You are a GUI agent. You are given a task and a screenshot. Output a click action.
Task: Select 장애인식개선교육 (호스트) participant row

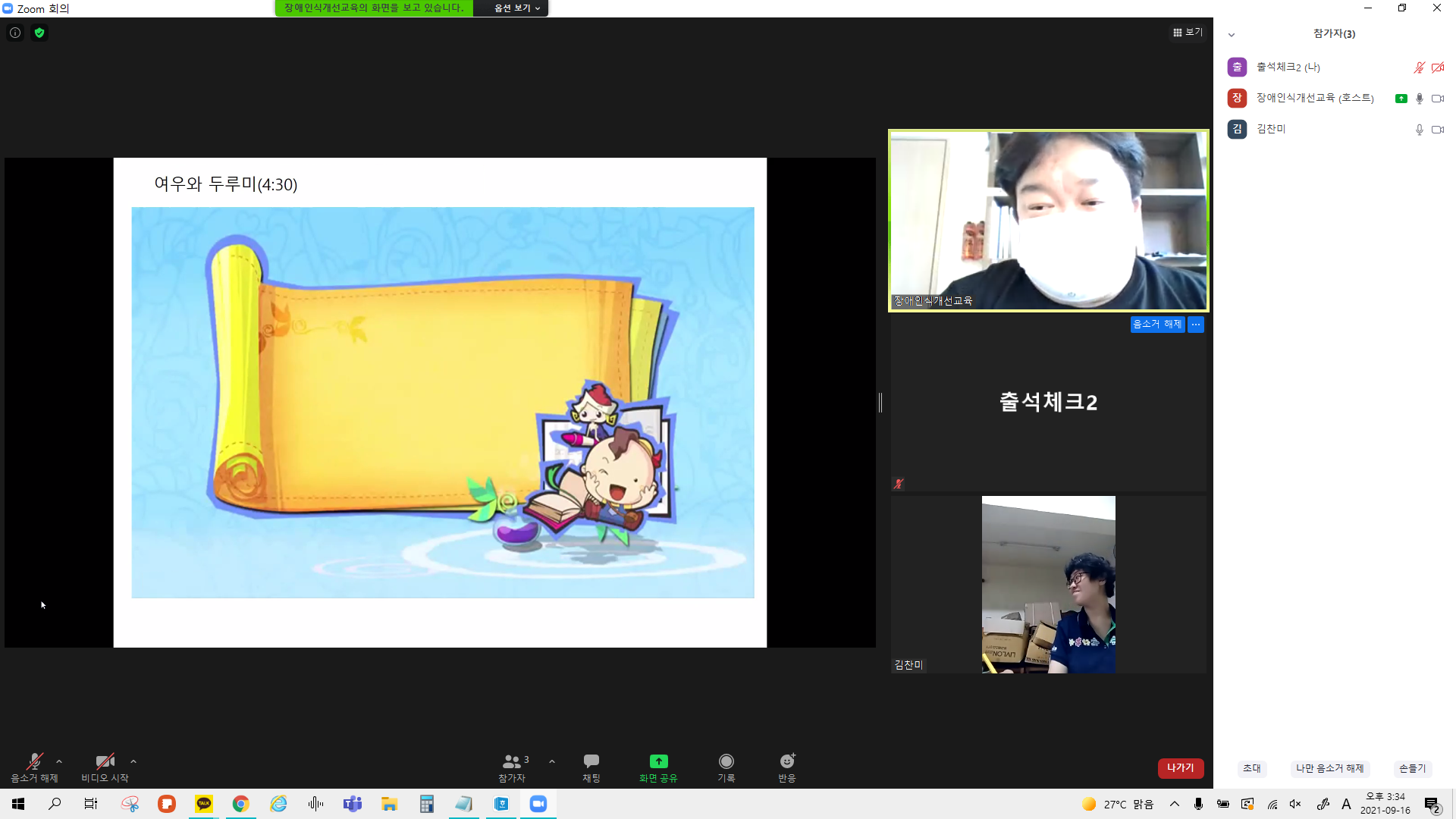click(1335, 98)
